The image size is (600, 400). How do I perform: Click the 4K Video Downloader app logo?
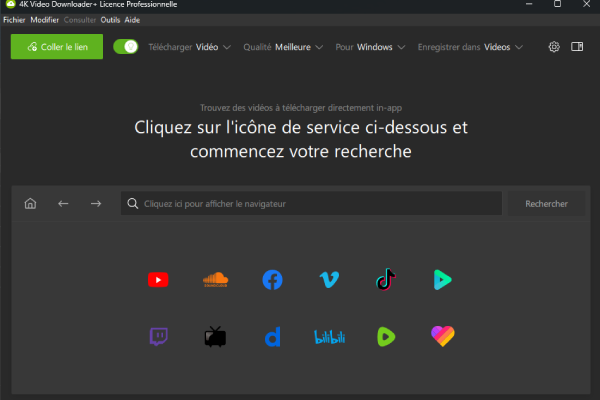[10, 4]
